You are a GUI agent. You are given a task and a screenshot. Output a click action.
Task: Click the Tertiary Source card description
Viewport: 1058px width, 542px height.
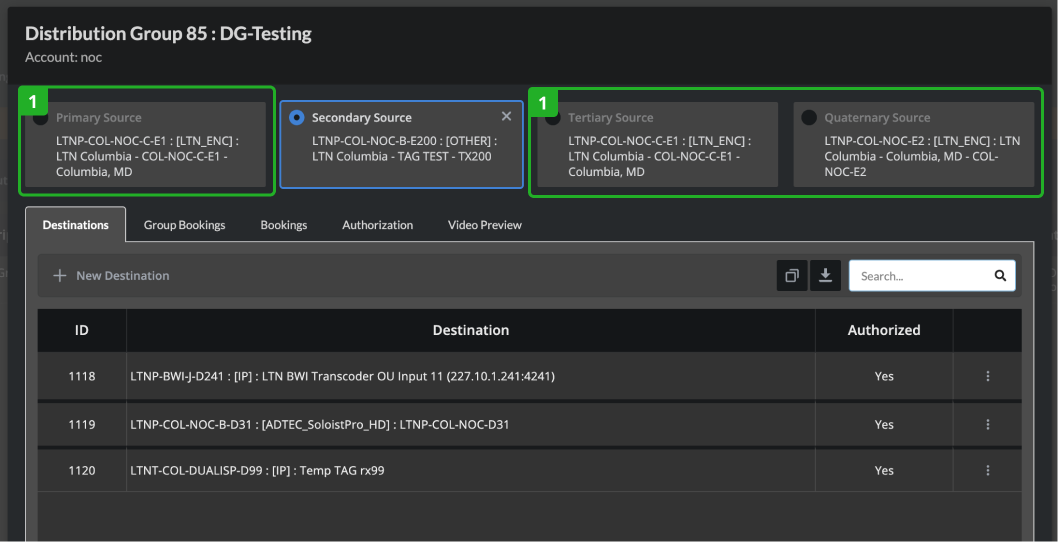point(659,157)
